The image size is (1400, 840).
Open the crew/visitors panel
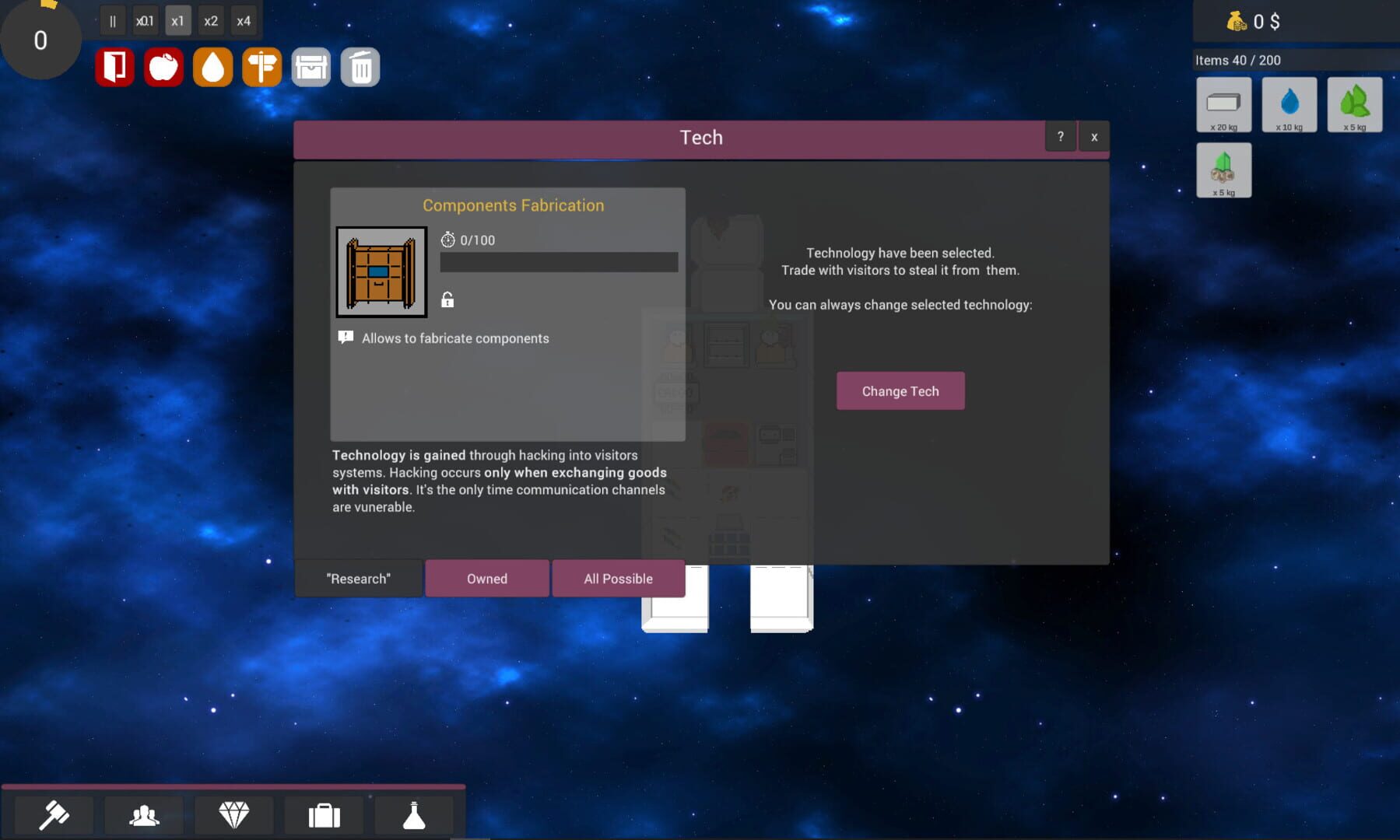143,815
